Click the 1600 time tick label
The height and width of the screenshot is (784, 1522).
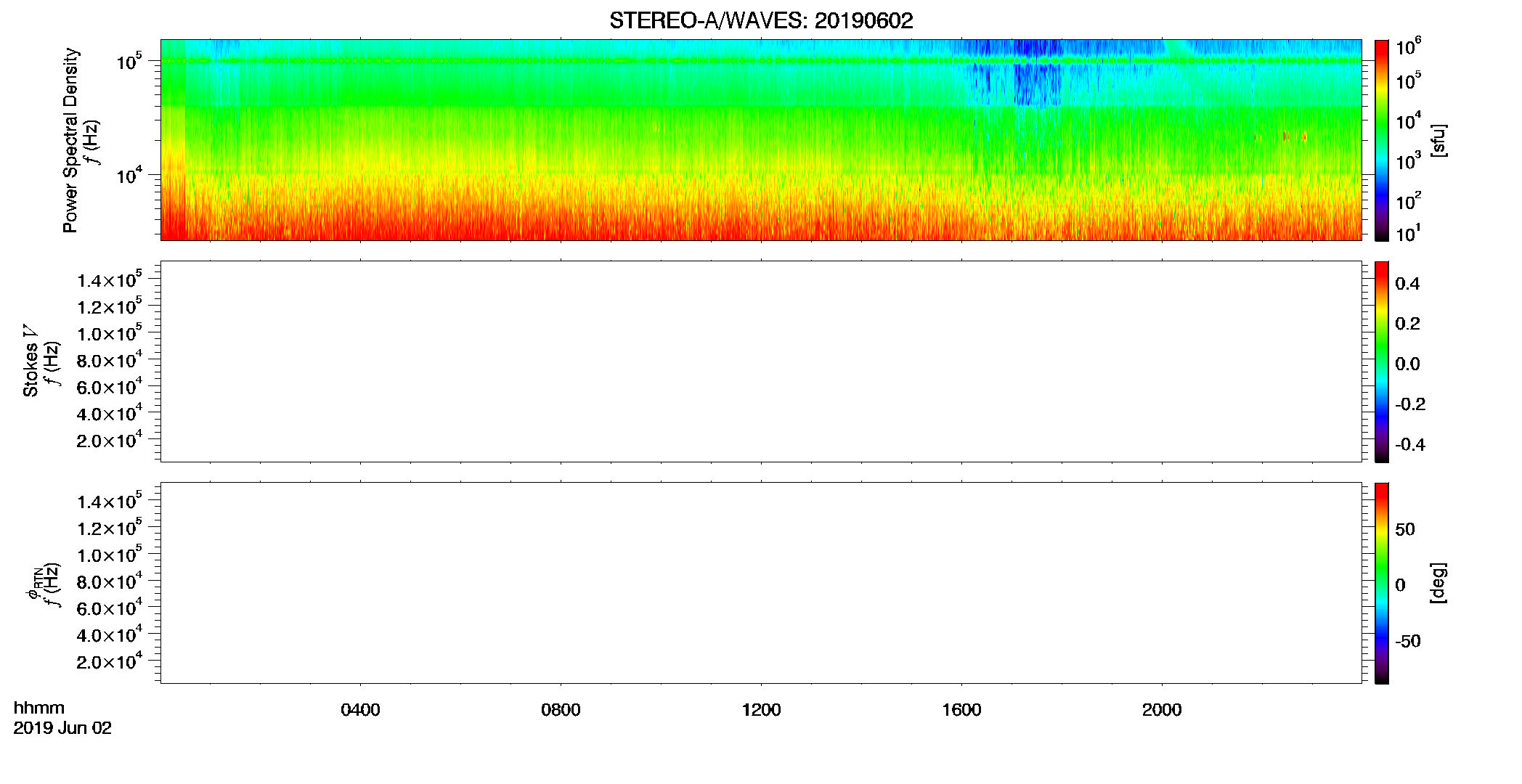[961, 710]
